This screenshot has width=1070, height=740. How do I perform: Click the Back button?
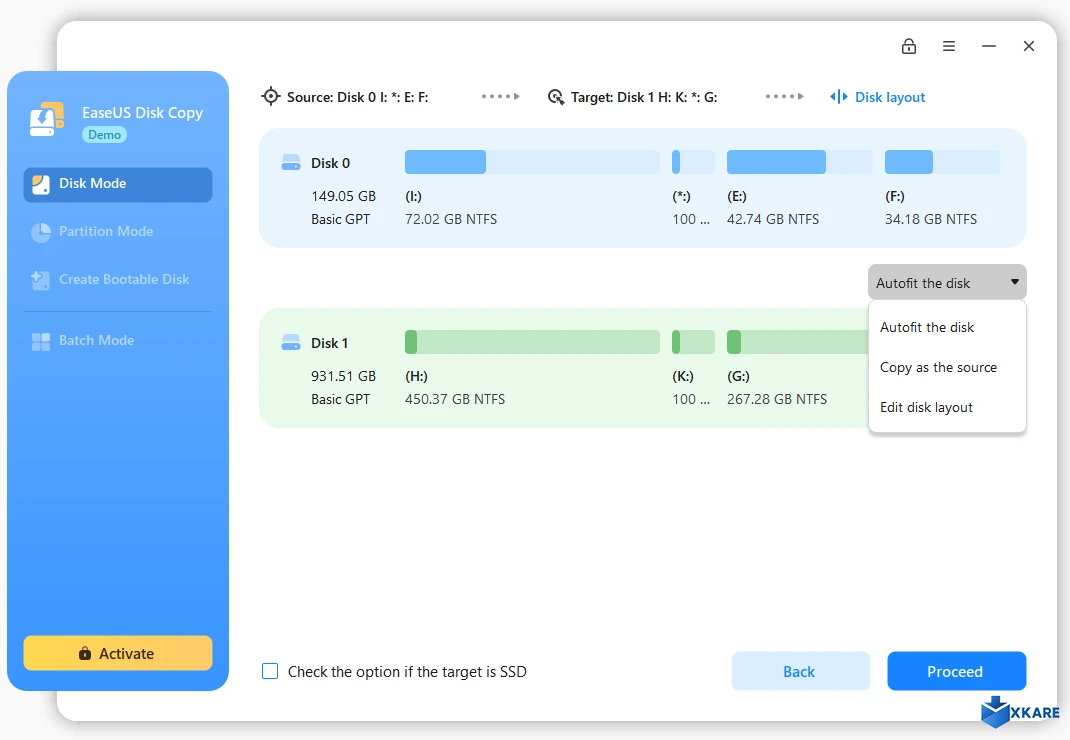pyautogui.click(x=800, y=671)
